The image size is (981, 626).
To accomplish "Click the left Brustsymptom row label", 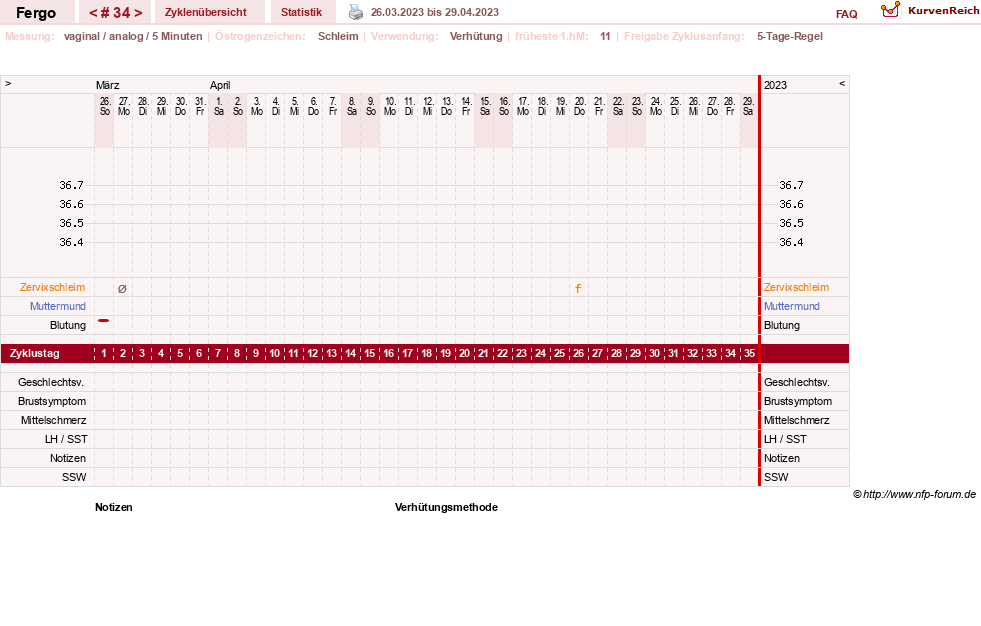I will point(52,401).
